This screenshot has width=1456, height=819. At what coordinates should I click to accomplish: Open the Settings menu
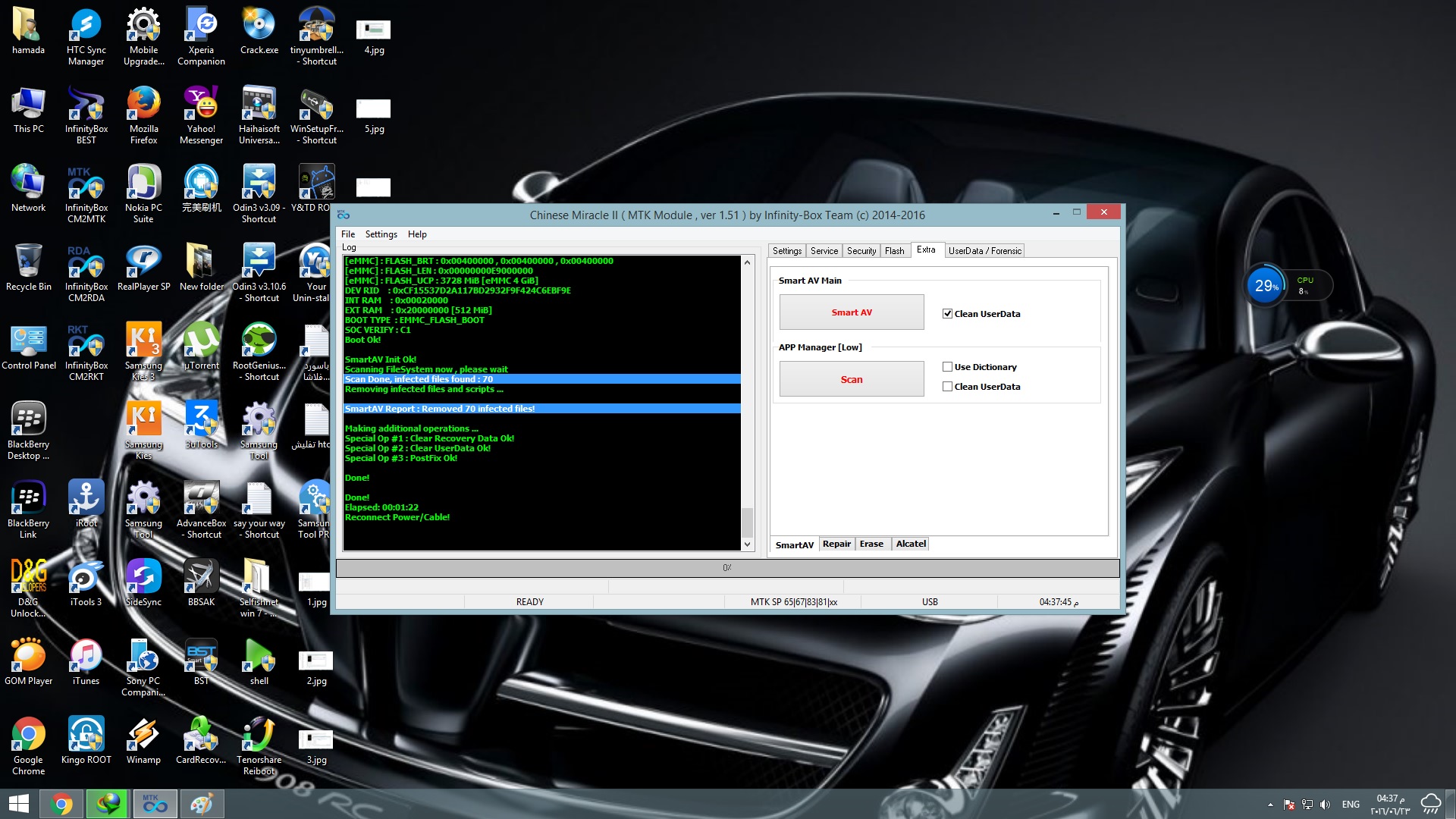[381, 234]
